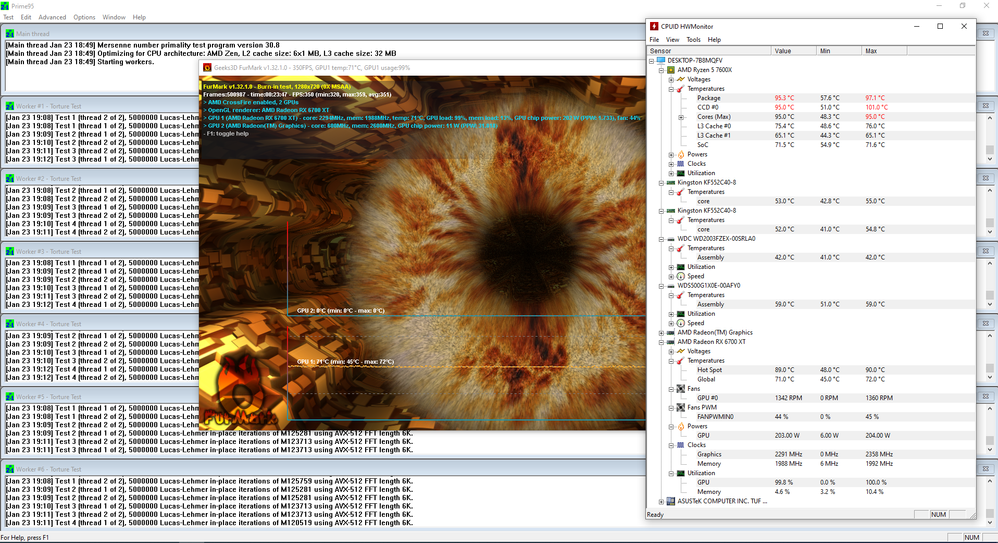Click the Worker #2 Torture Test icon
998x543 pixels.
point(10,179)
